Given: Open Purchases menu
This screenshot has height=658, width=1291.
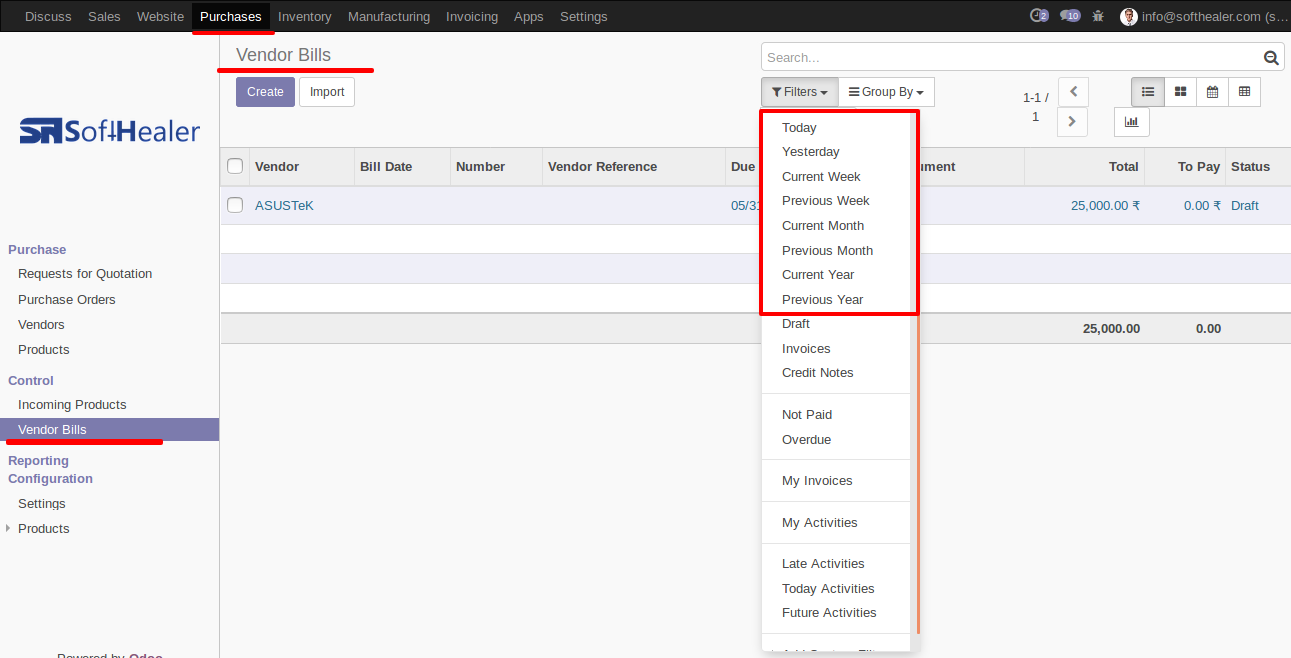Looking at the screenshot, I should (231, 16).
